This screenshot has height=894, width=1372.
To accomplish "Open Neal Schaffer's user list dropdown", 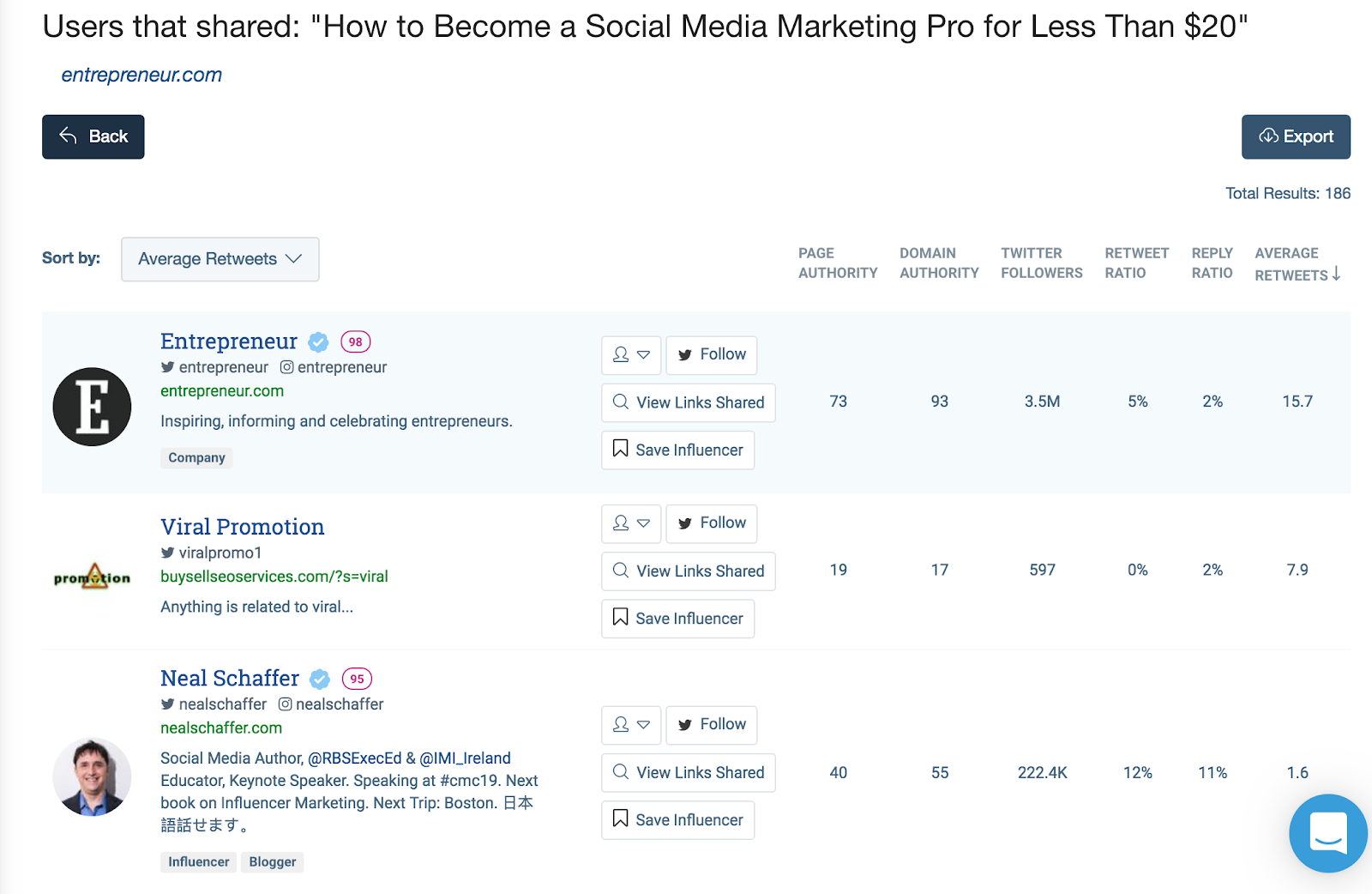I will point(631,725).
